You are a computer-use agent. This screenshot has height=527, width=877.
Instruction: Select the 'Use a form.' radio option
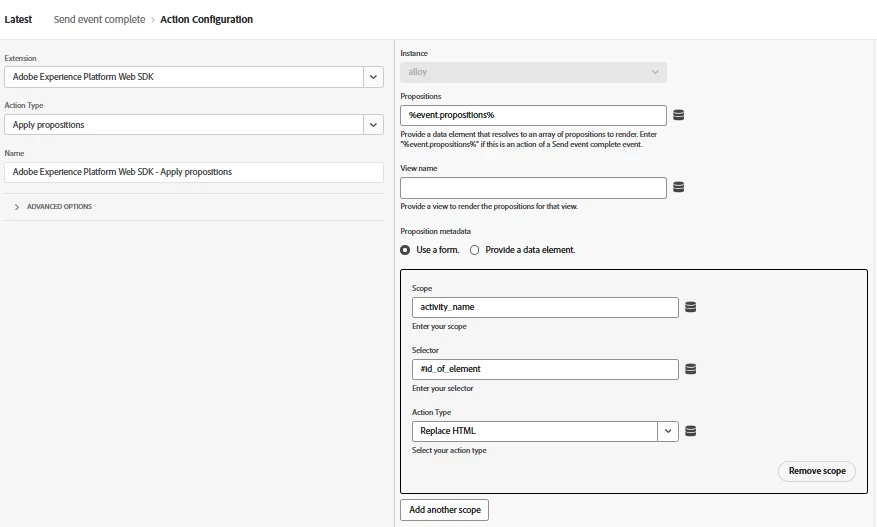(405, 250)
